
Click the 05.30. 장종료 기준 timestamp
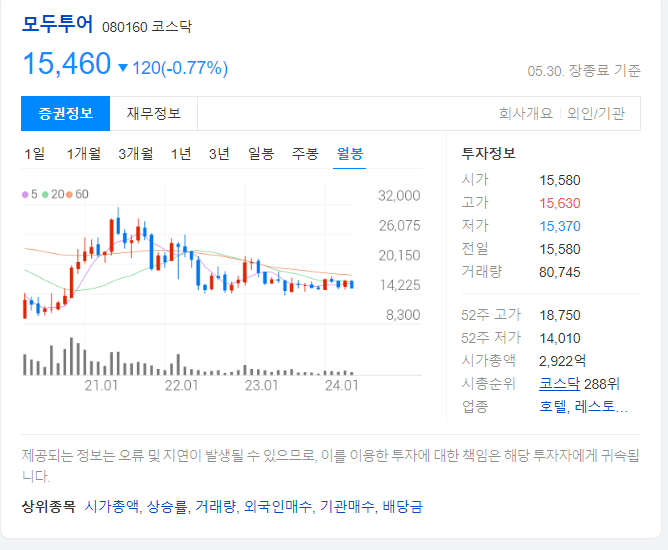pos(584,71)
